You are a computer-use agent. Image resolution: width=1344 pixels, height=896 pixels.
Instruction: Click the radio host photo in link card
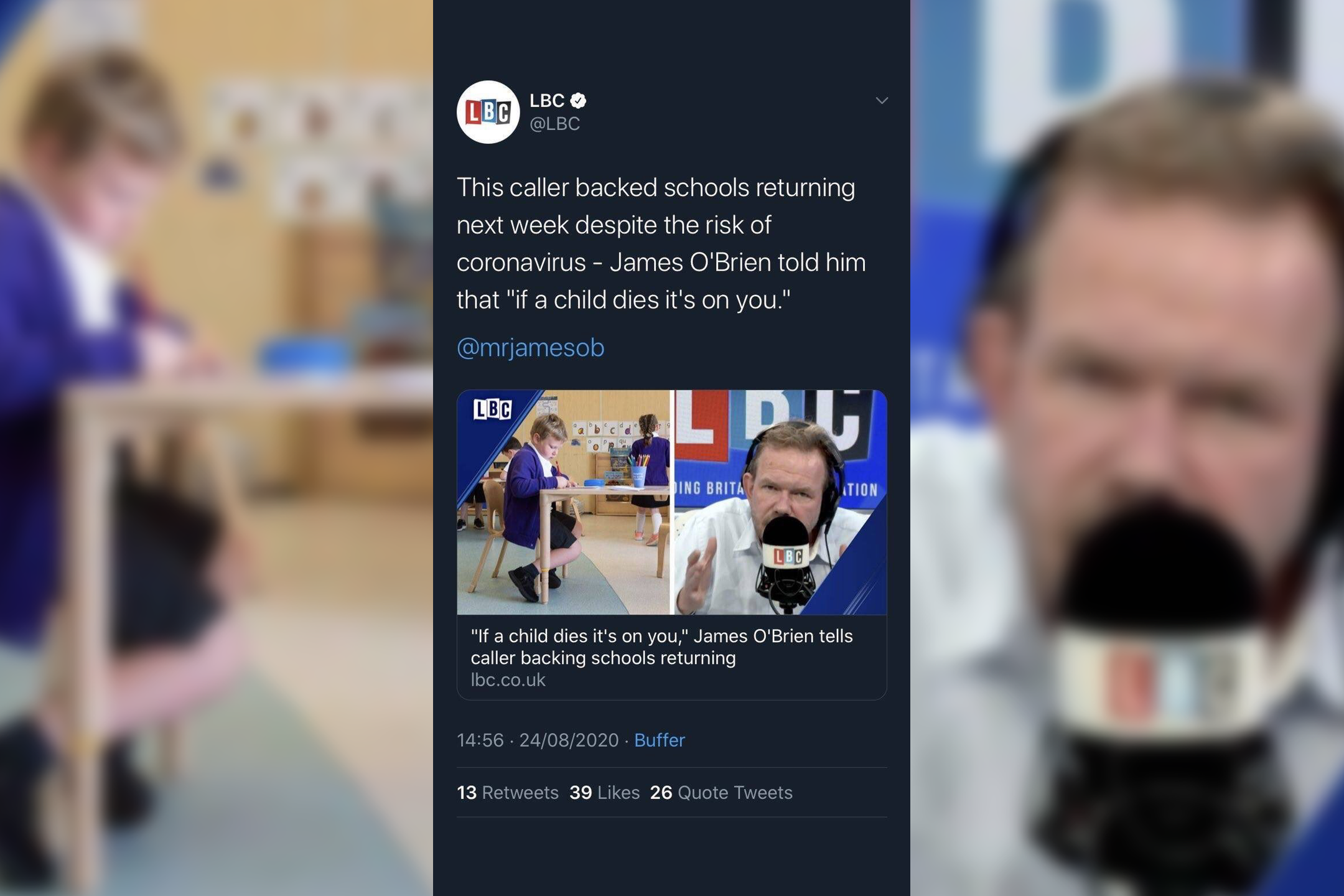tap(781, 502)
